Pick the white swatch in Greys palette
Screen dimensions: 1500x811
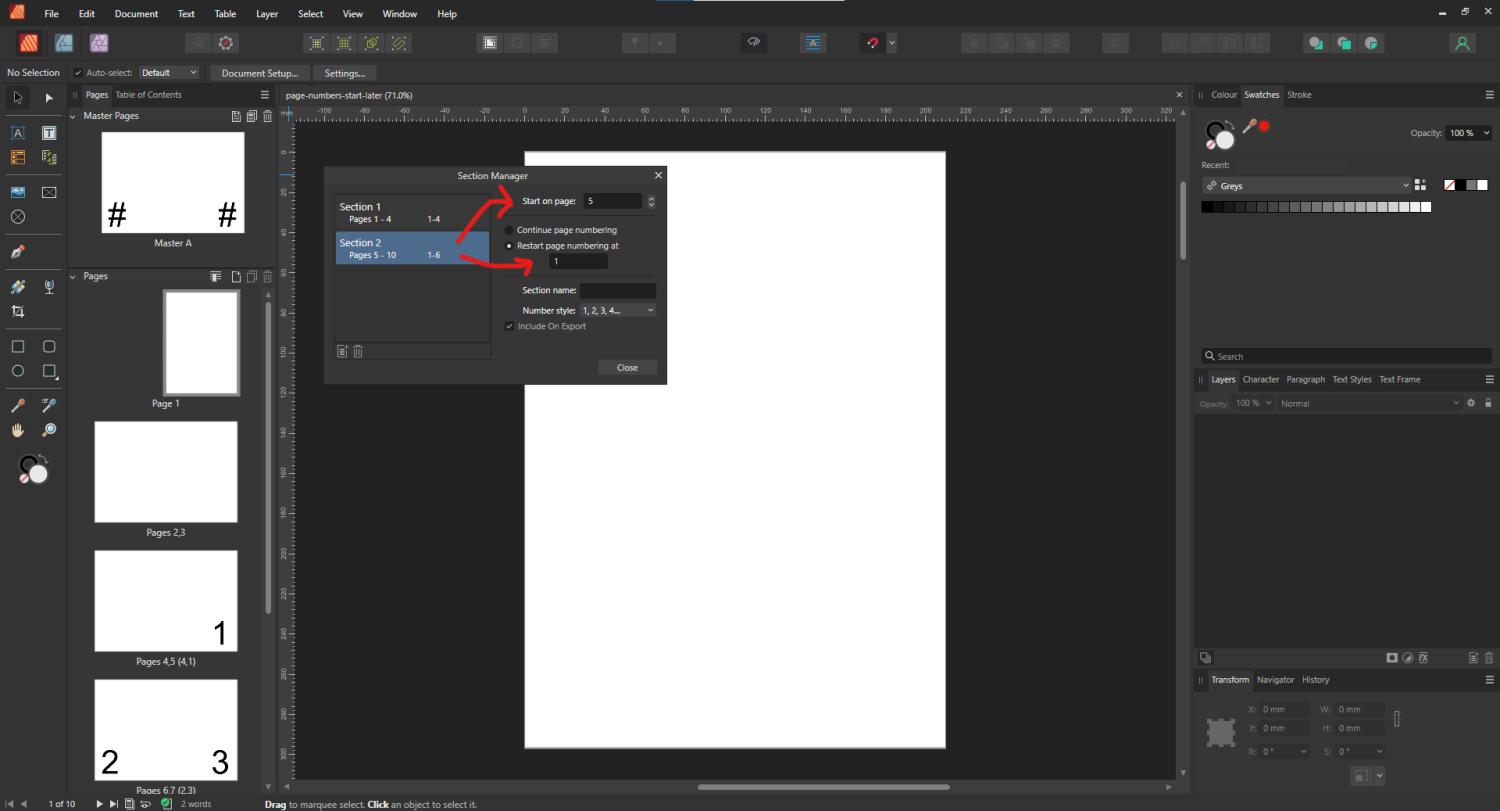pos(1425,206)
